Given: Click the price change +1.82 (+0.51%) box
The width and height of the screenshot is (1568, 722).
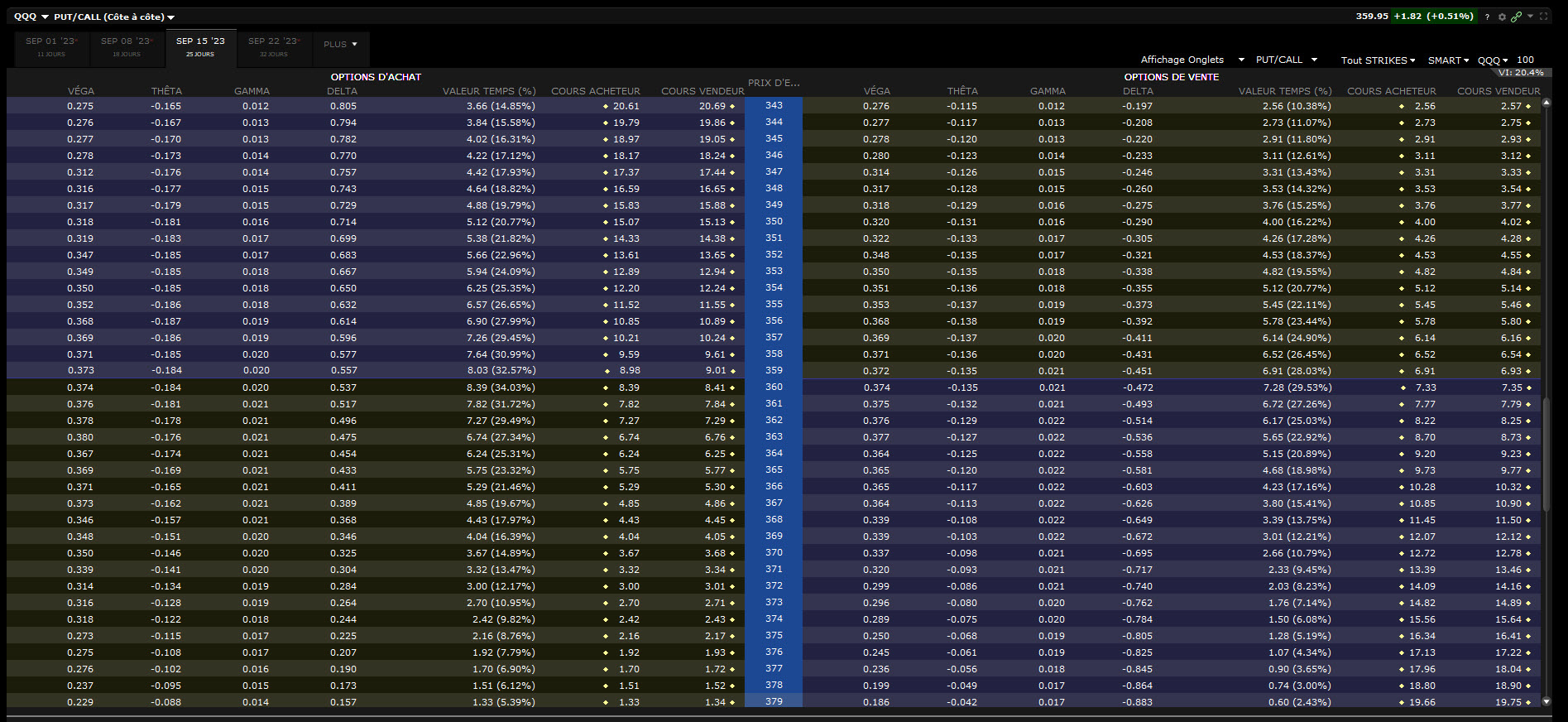Looking at the screenshot, I should tap(1433, 16).
